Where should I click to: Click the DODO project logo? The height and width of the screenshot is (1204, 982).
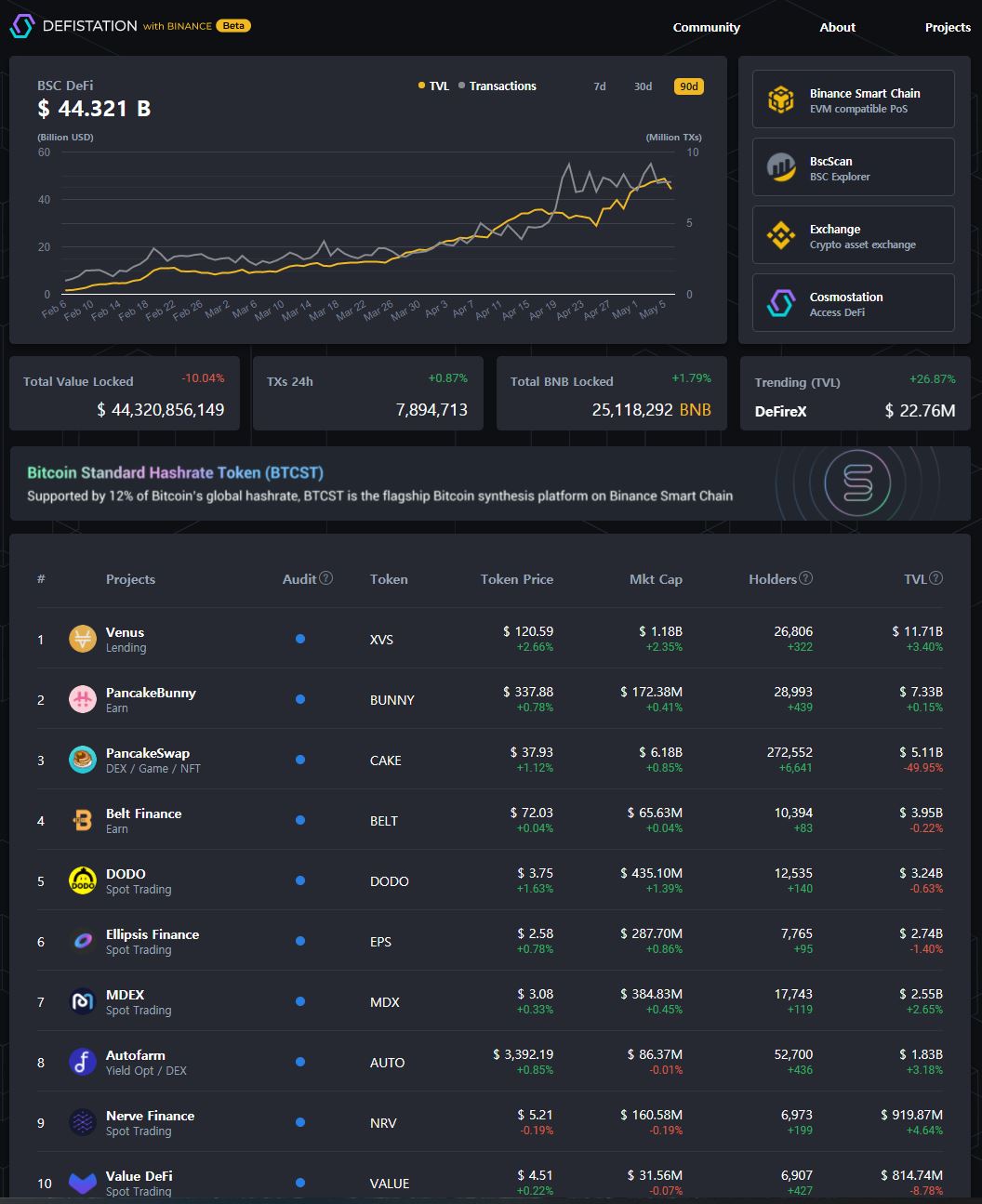(83, 880)
